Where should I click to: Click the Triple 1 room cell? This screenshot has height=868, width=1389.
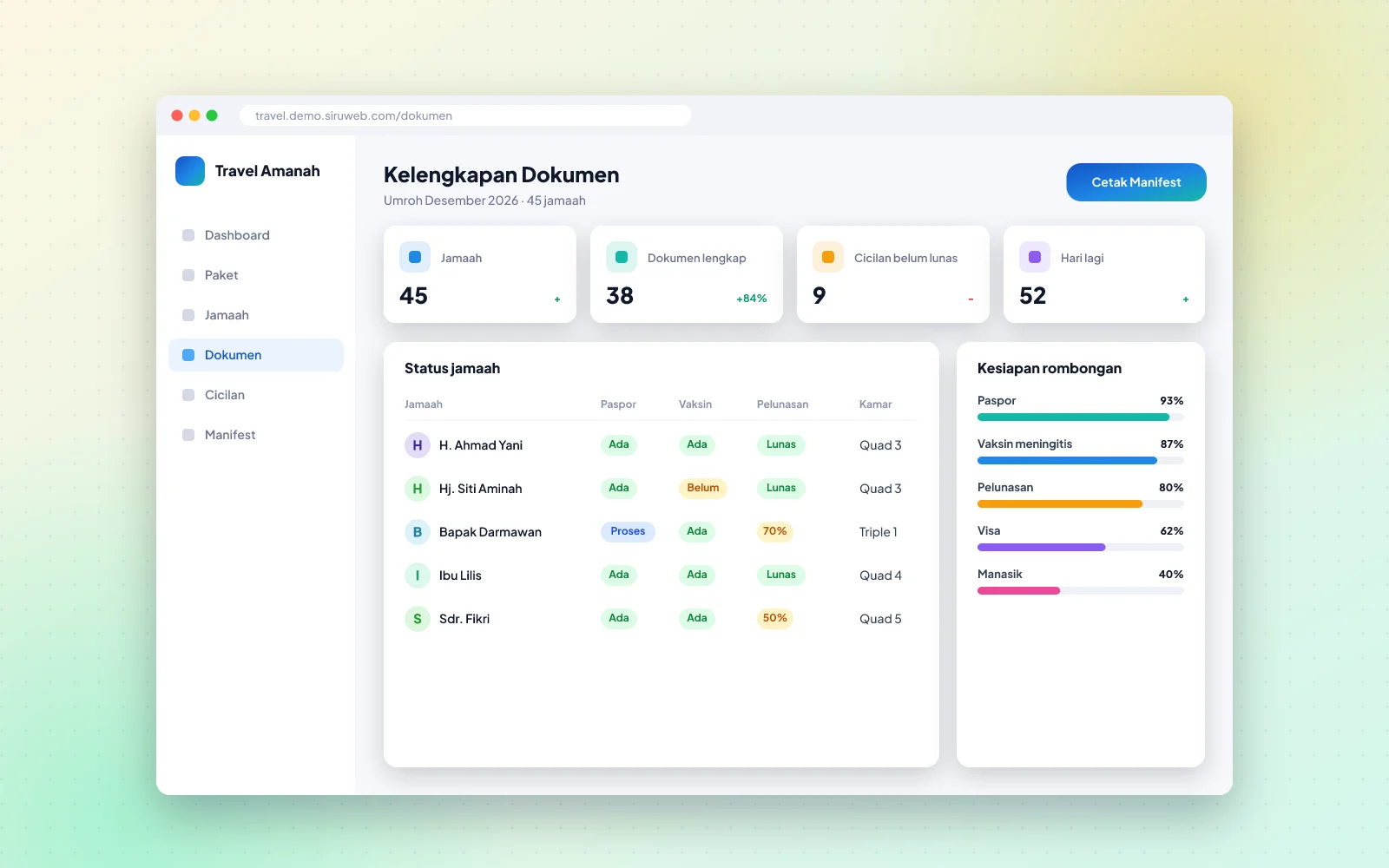[879, 532]
